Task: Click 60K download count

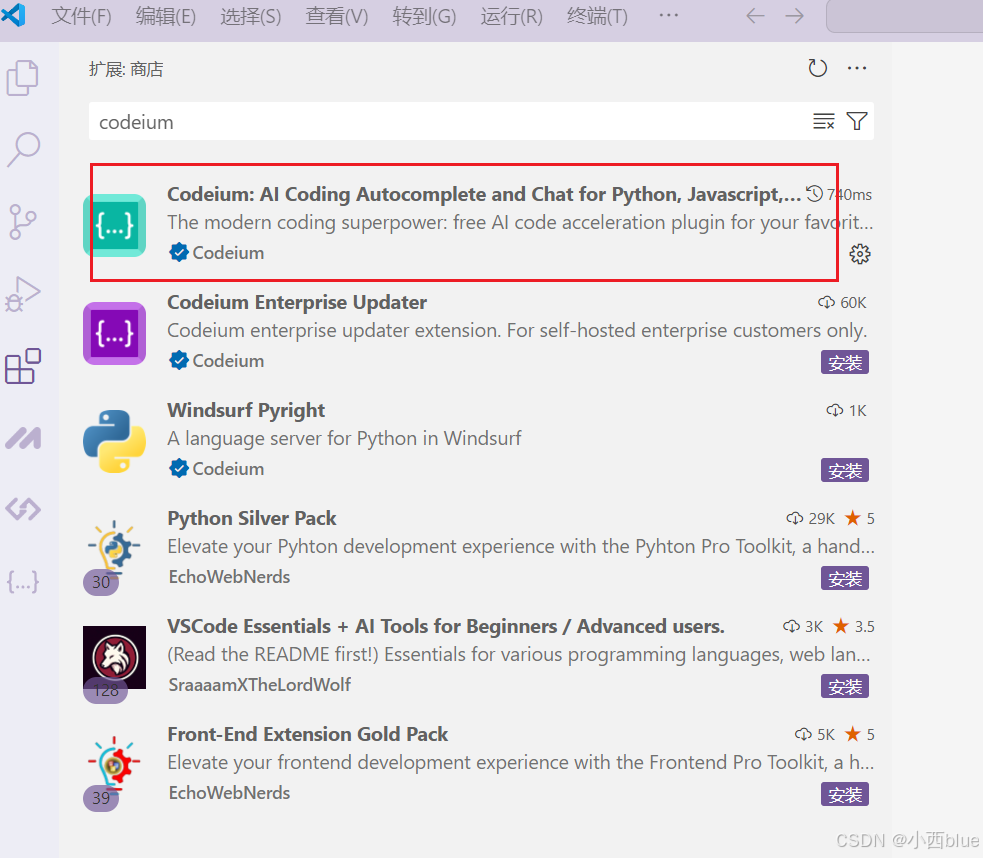Action: point(842,303)
